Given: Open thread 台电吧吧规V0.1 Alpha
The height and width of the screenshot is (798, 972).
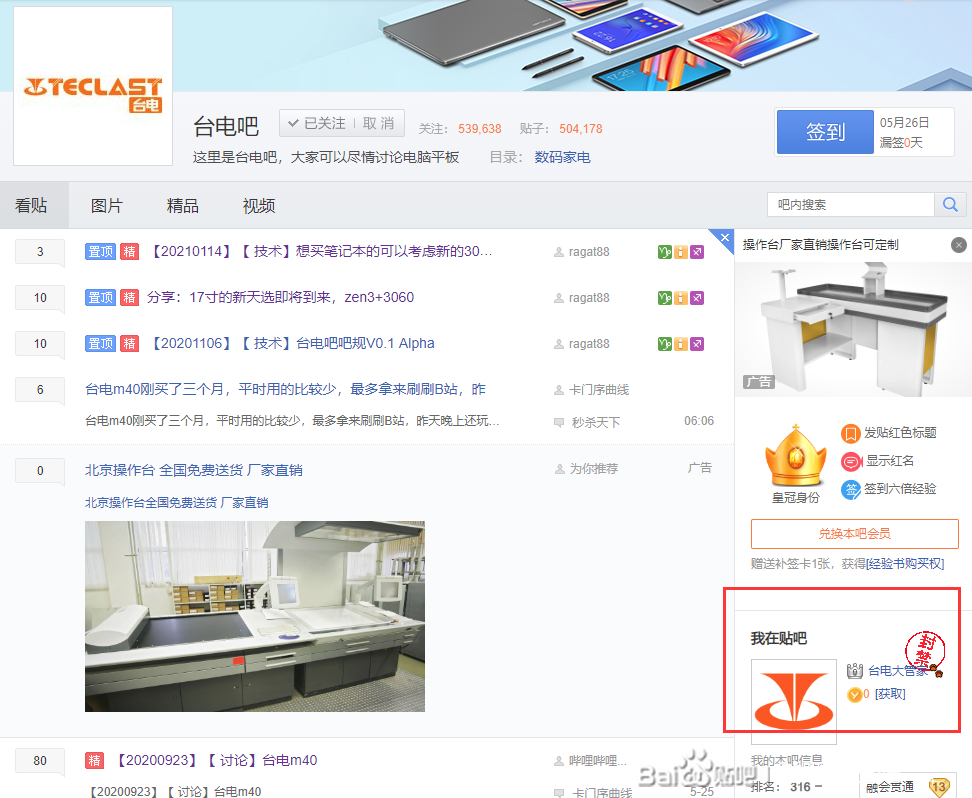Looking at the screenshot, I should [365, 343].
